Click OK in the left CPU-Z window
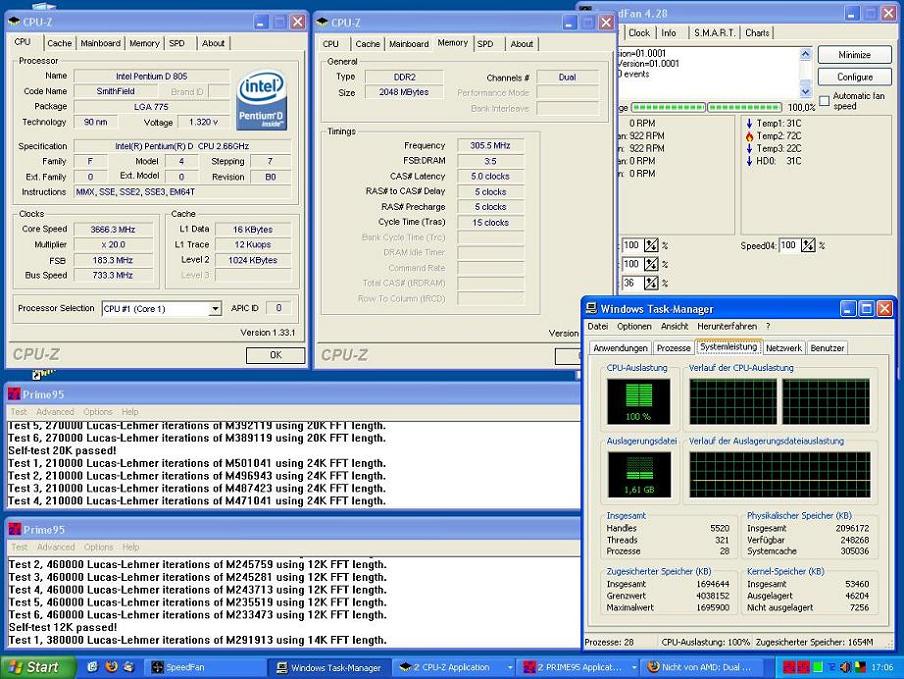Screen dimensions: 904x679 click(276, 355)
